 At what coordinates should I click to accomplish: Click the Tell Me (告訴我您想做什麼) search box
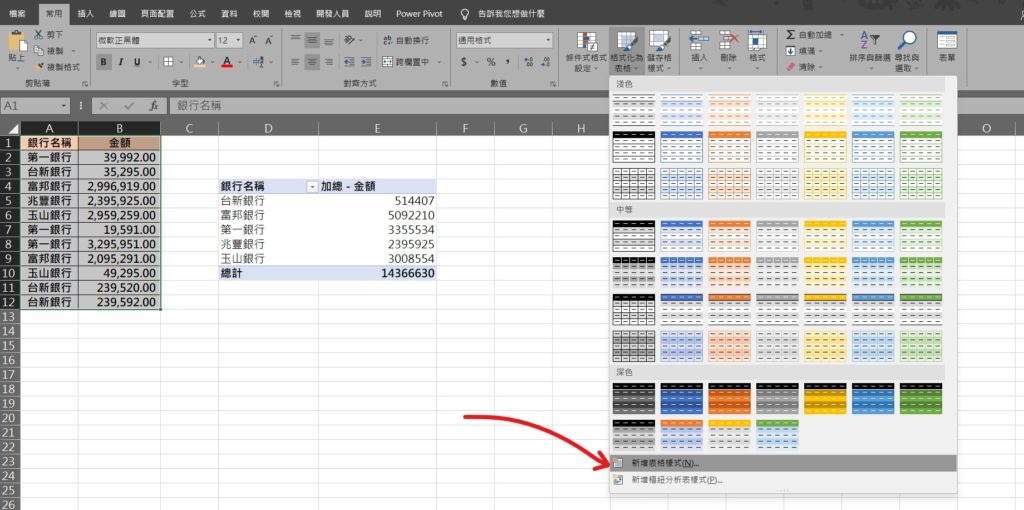(x=504, y=13)
